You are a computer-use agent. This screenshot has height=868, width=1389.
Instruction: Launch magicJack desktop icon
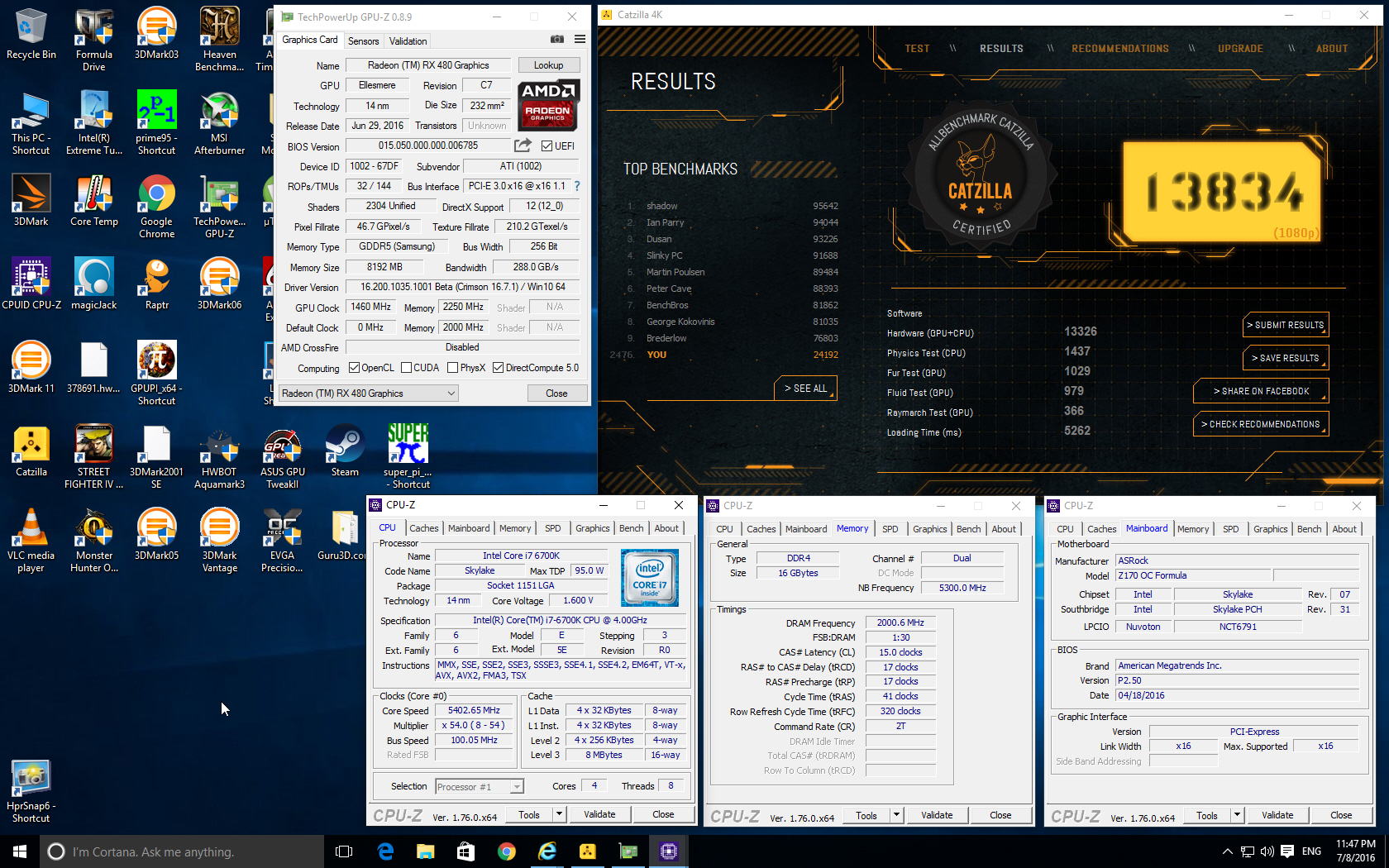[94, 284]
